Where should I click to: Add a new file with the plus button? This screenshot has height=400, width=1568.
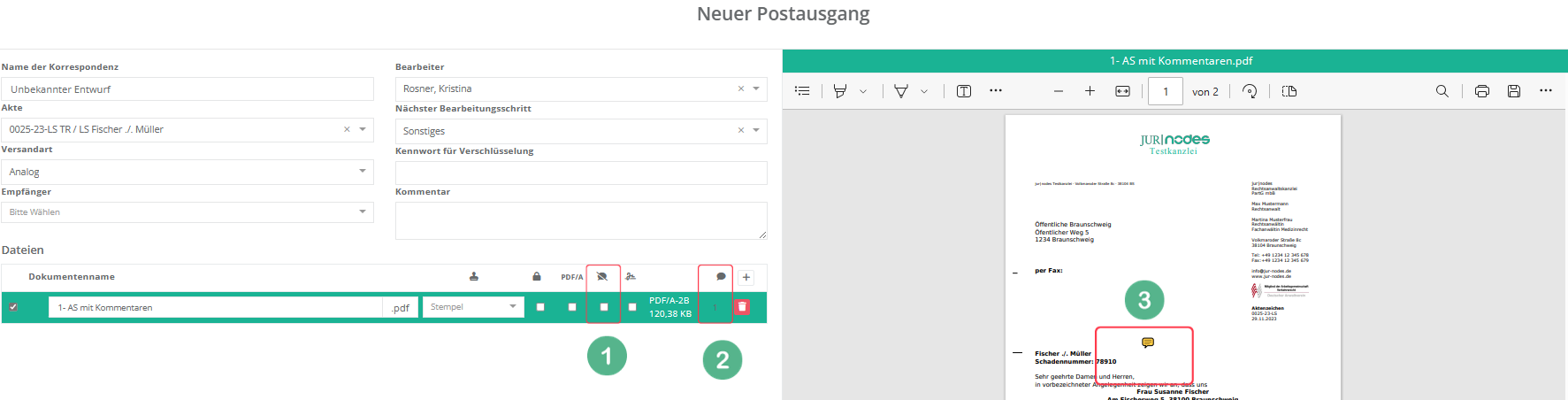(x=746, y=278)
